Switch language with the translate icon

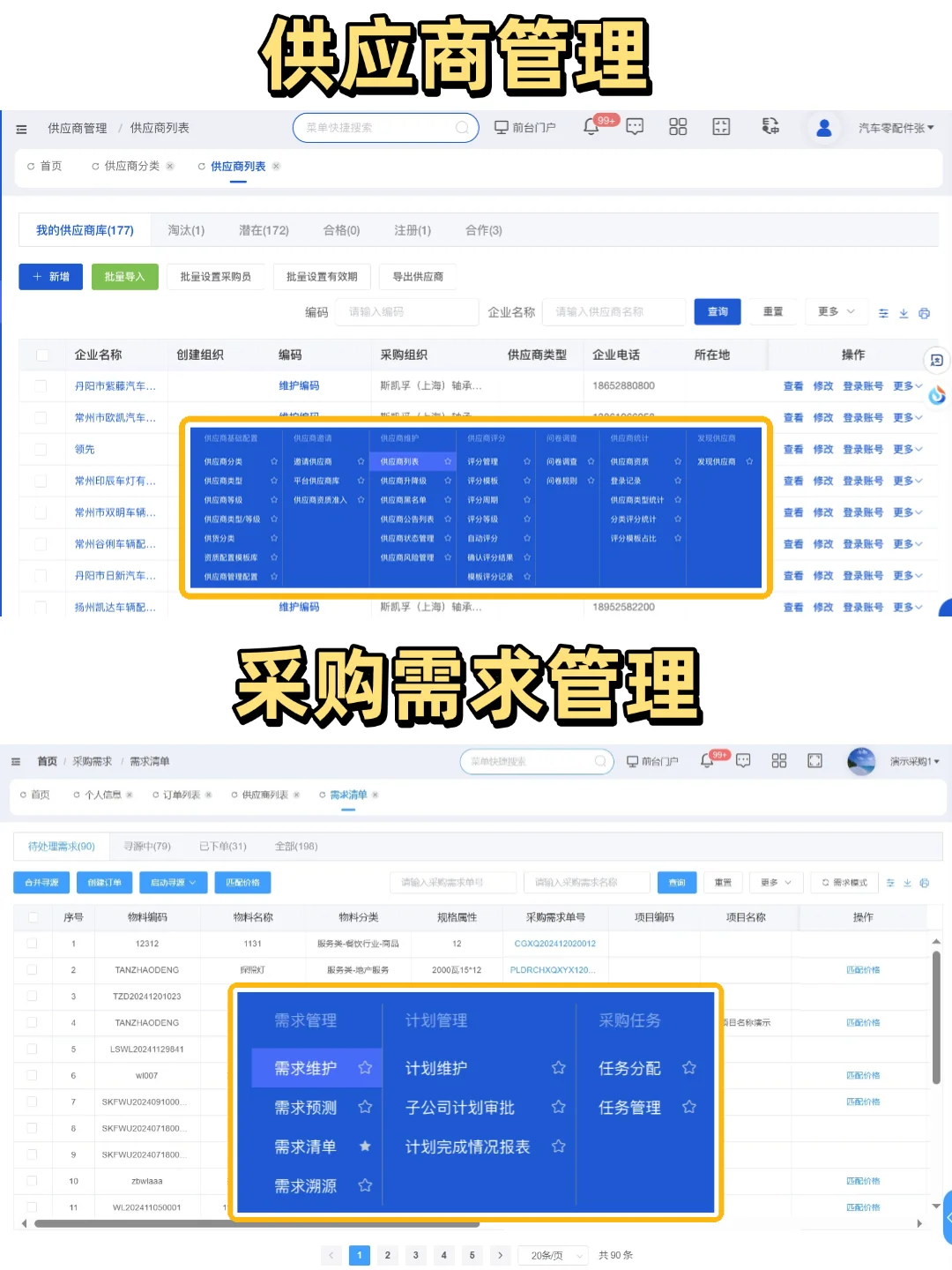[770, 127]
